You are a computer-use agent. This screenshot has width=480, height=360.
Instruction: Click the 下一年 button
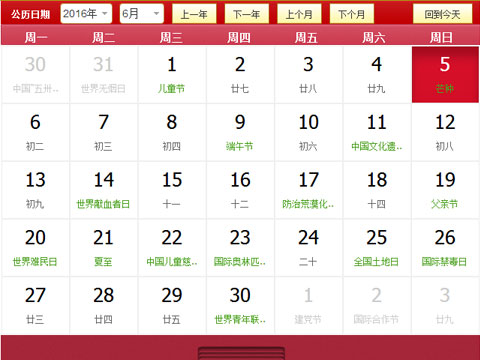247,14
